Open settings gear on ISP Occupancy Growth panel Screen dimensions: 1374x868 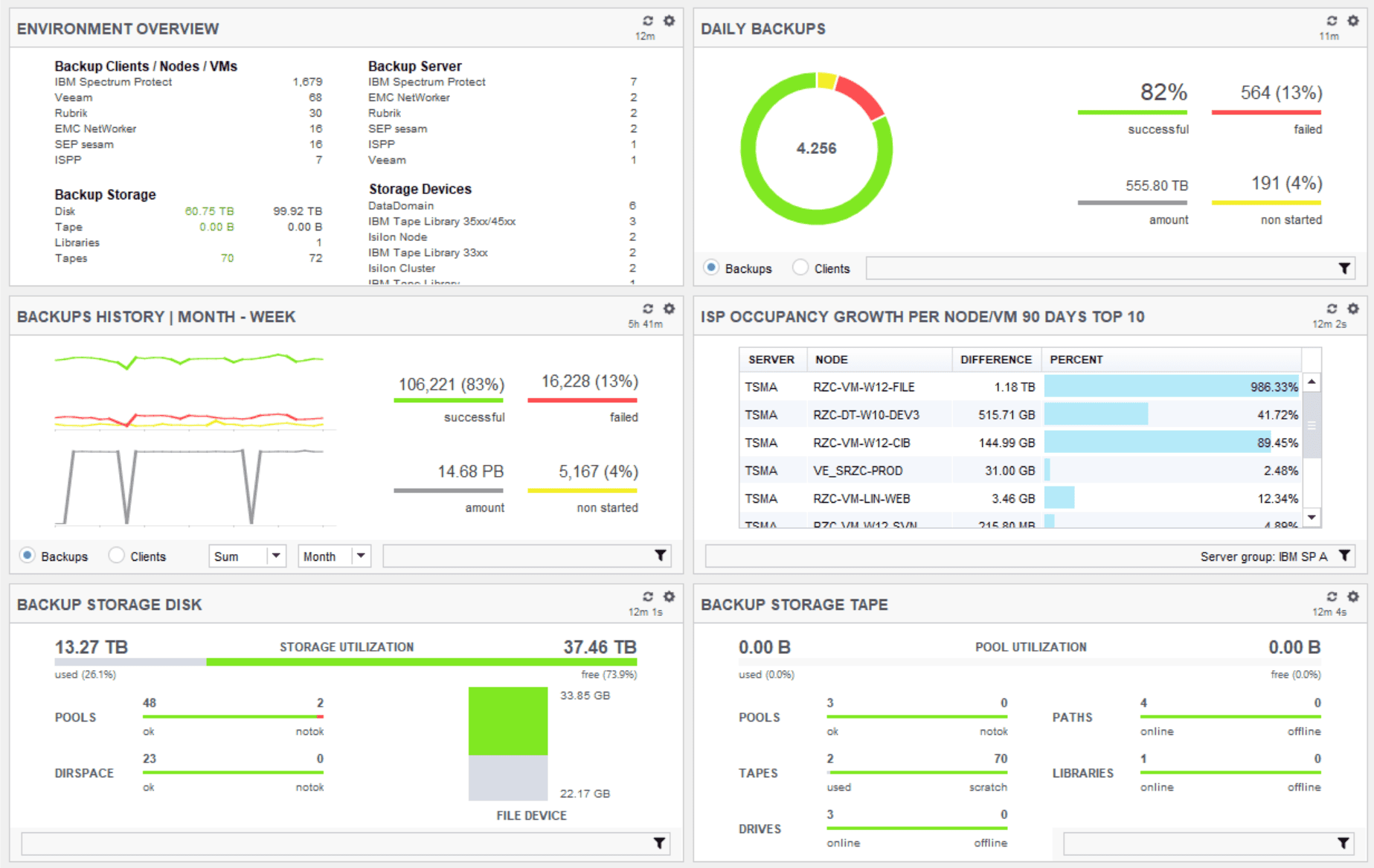[x=1353, y=309]
